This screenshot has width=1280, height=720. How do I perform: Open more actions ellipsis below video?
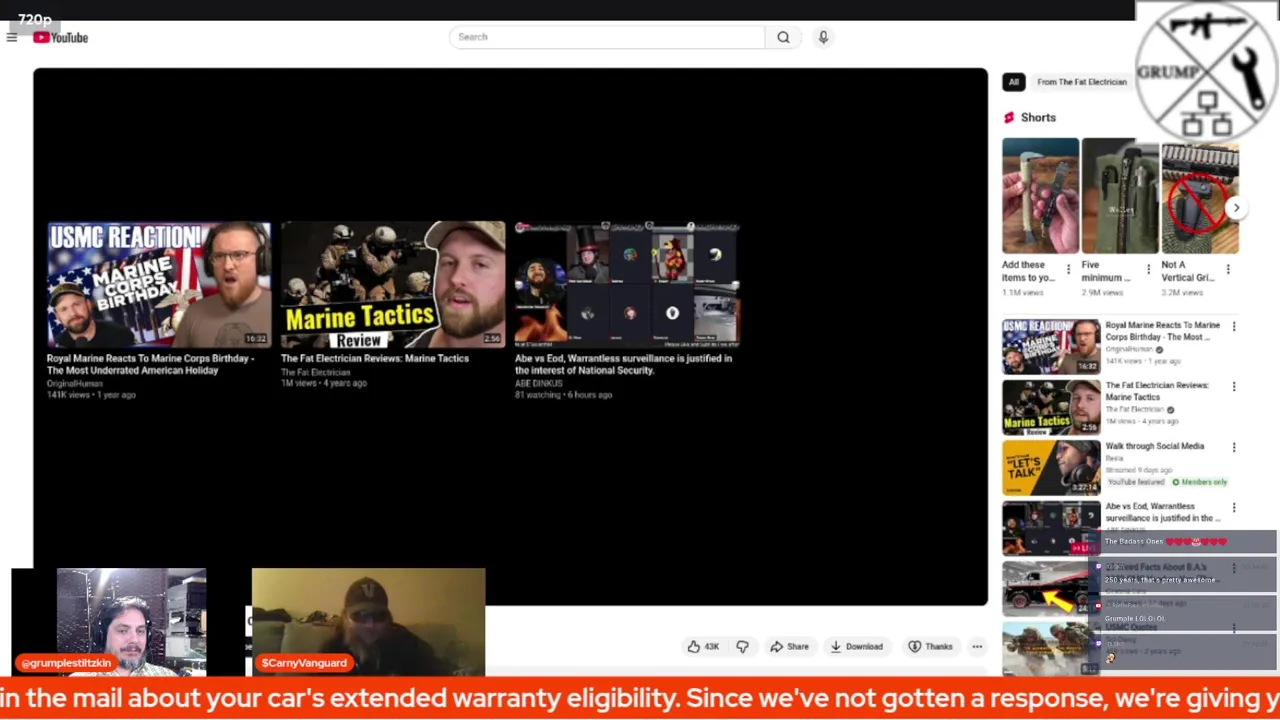click(x=977, y=647)
